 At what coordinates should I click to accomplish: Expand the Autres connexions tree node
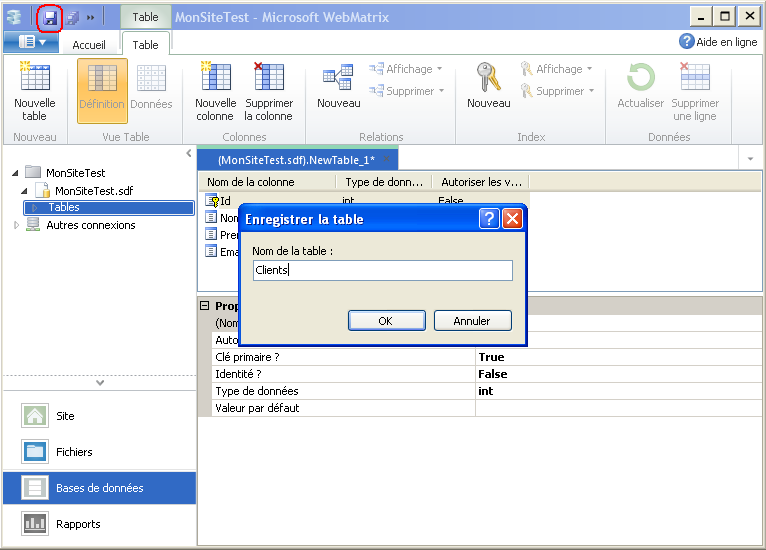16,225
